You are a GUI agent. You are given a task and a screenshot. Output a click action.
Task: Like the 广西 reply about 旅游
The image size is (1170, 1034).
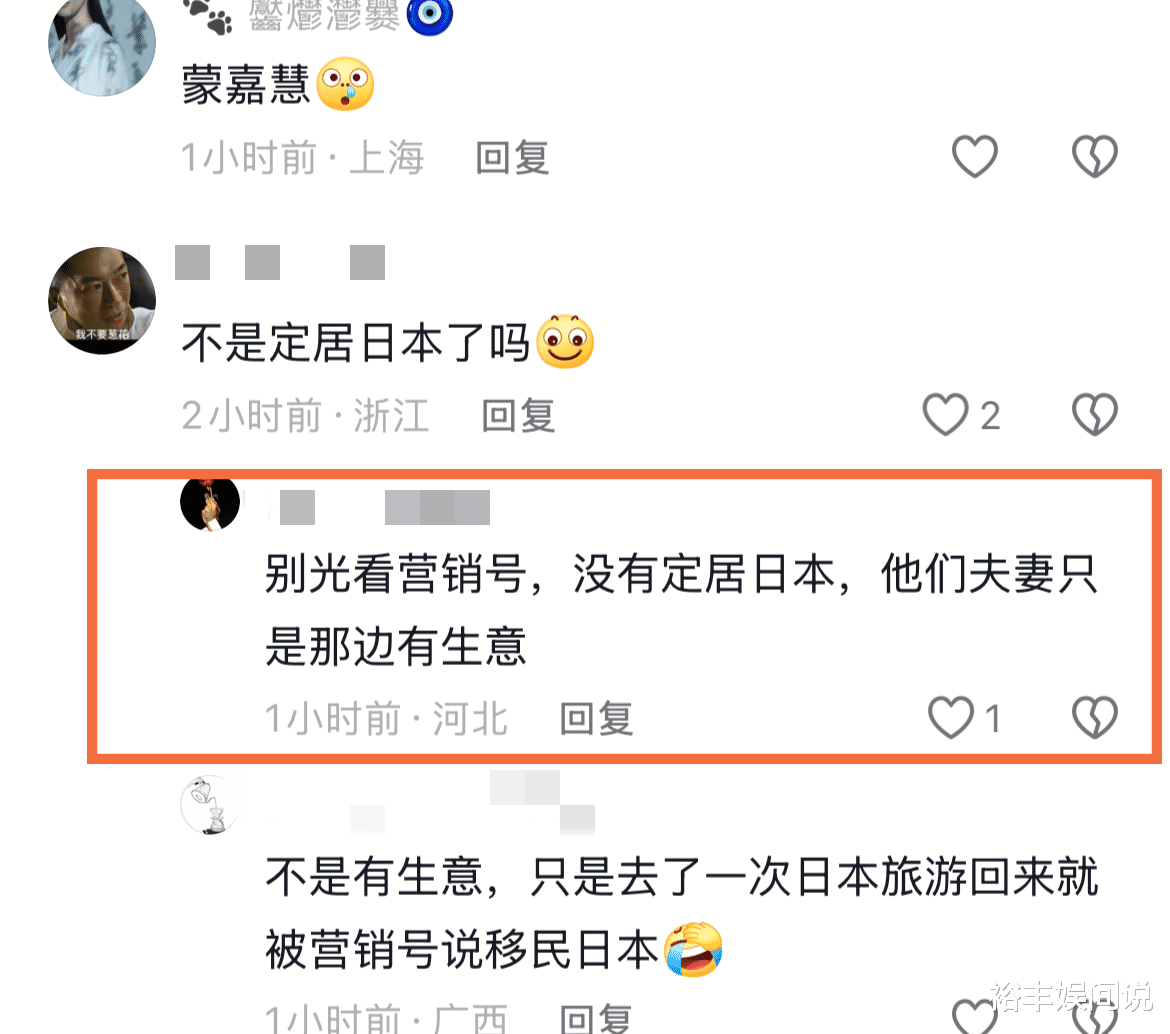click(975, 1016)
